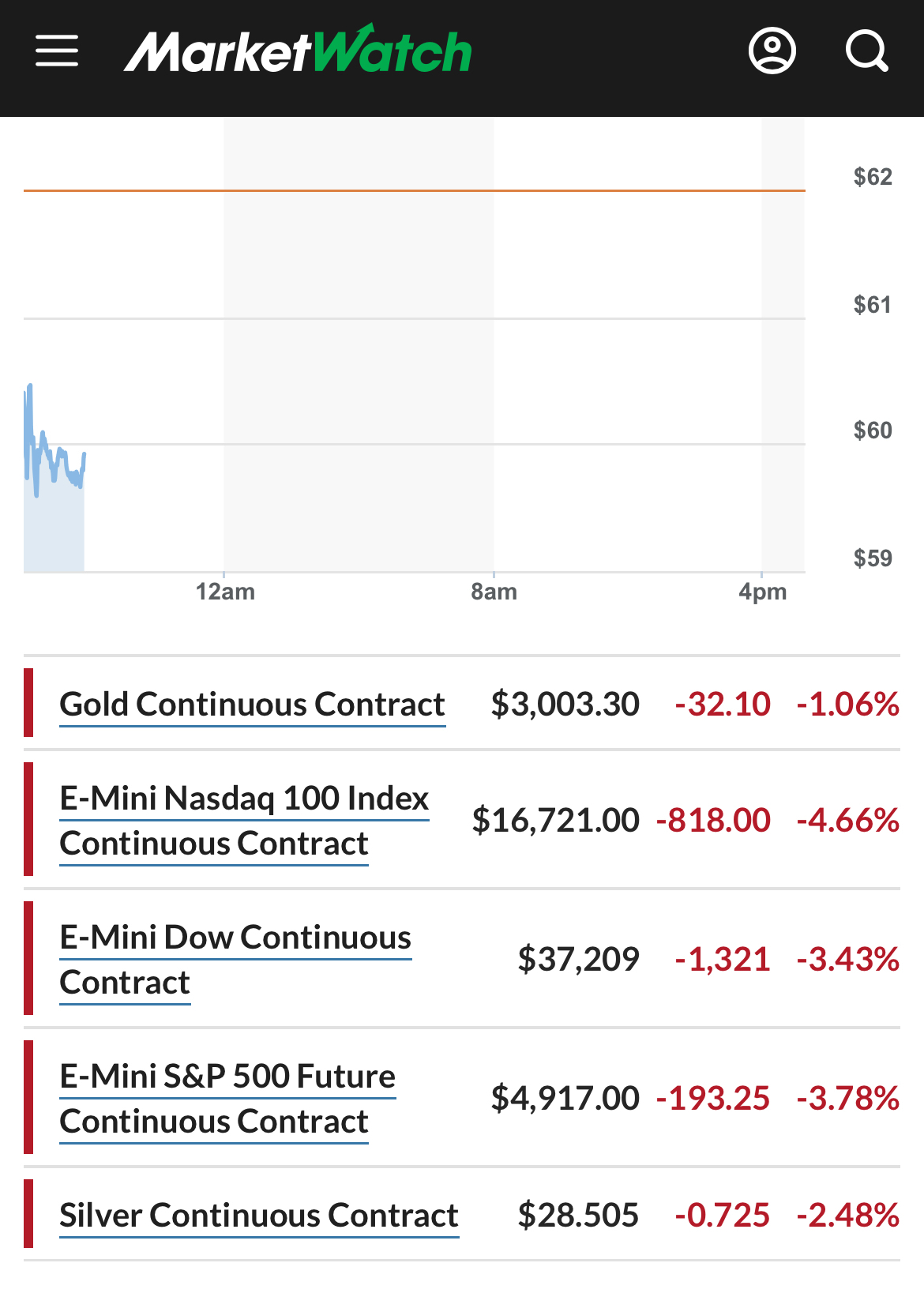The width and height of the screenshot is (924, 1293).
Task: Click the Dow change value -1,321
Action: pyautogui.click(x=722, y=959)
